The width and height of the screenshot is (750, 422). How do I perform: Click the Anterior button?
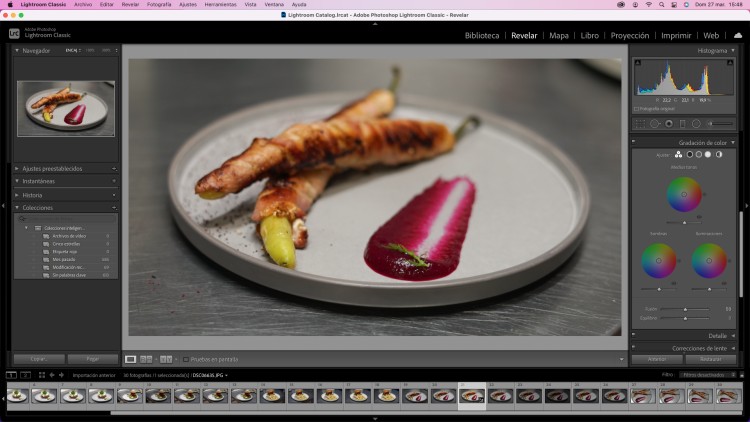tap(657, 359)
